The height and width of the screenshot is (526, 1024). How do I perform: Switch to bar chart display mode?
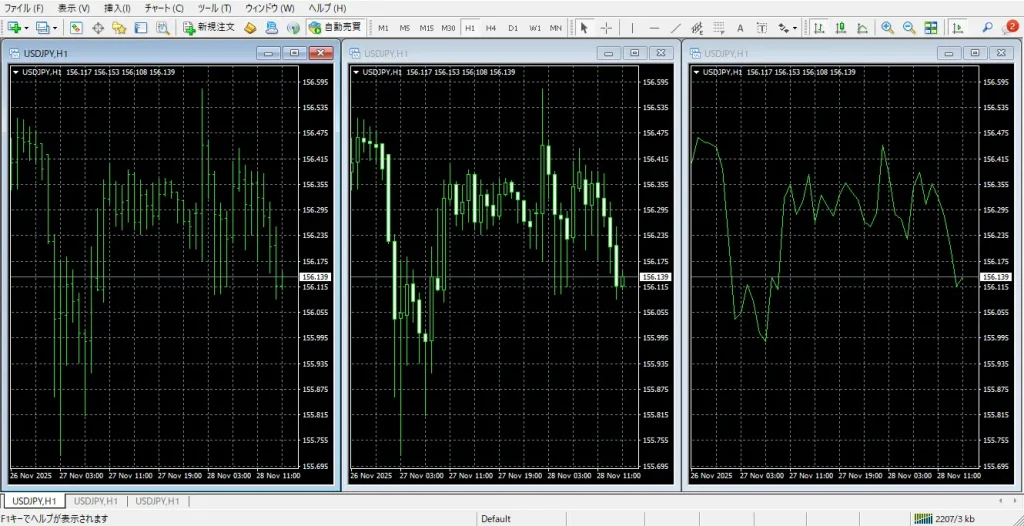click(819, 28)
